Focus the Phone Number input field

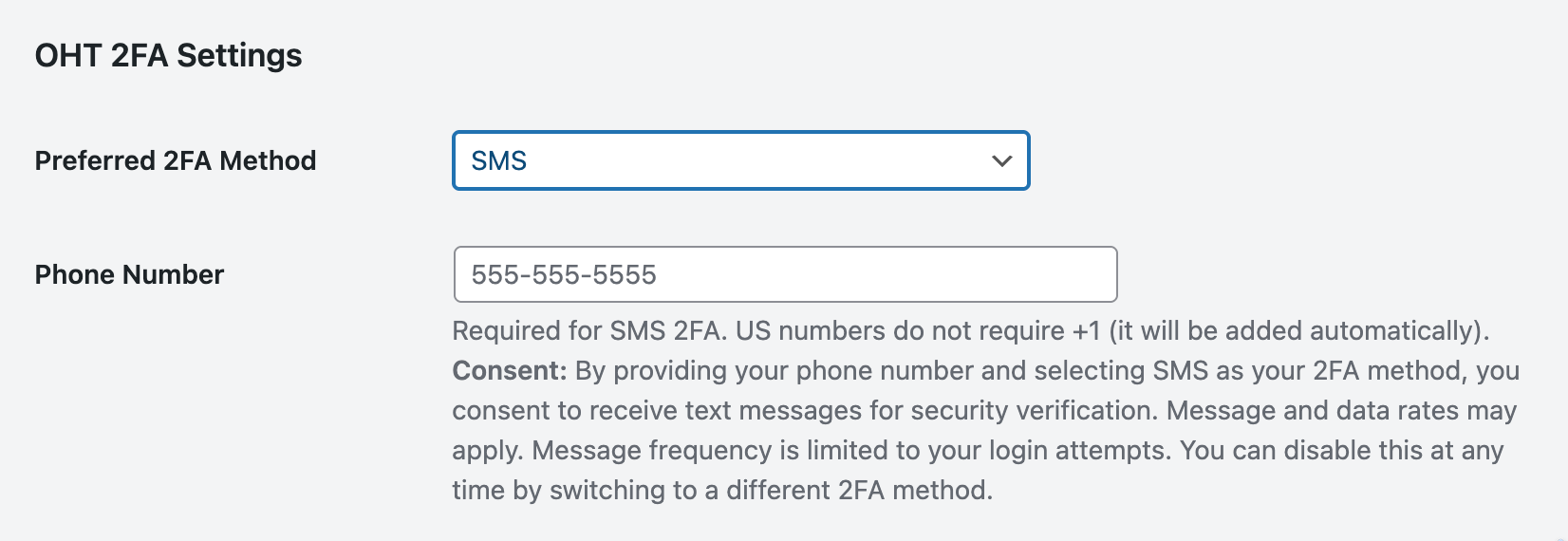[x=785, y=274]
